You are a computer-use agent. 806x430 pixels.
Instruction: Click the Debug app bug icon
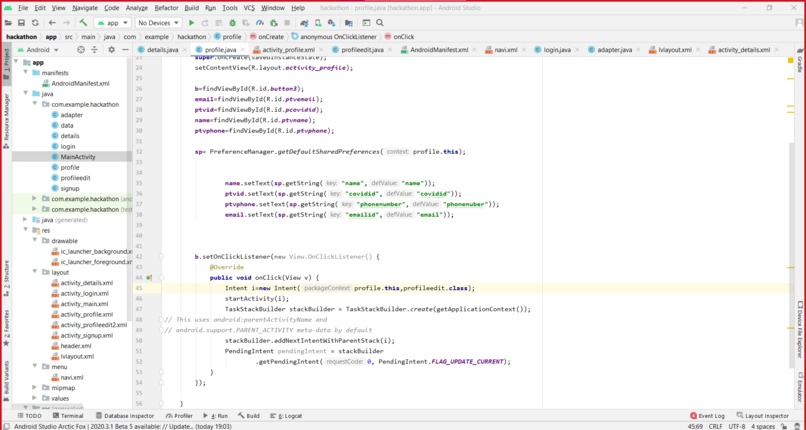click(232, 23)
